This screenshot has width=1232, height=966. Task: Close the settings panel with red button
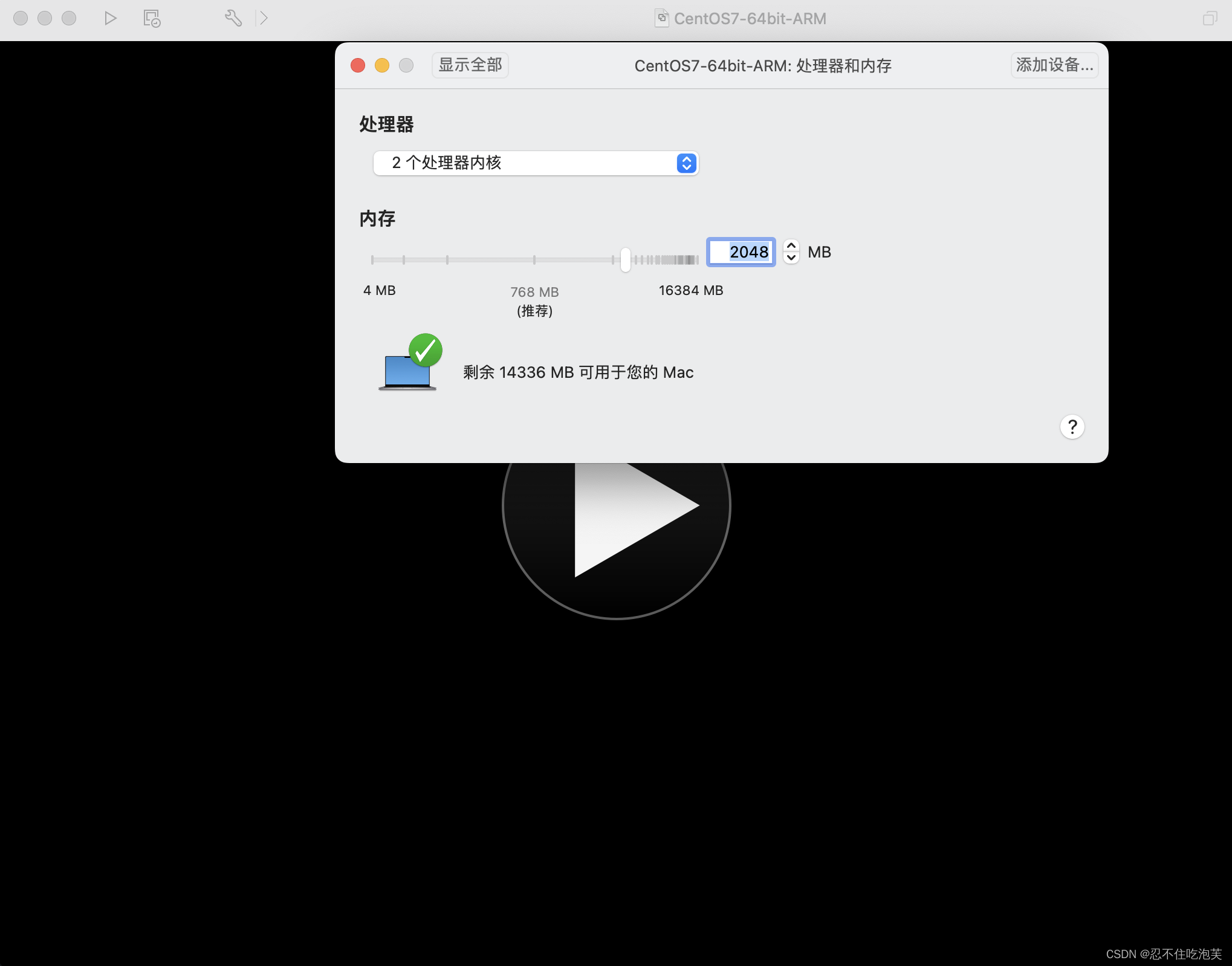click(358, 65)
